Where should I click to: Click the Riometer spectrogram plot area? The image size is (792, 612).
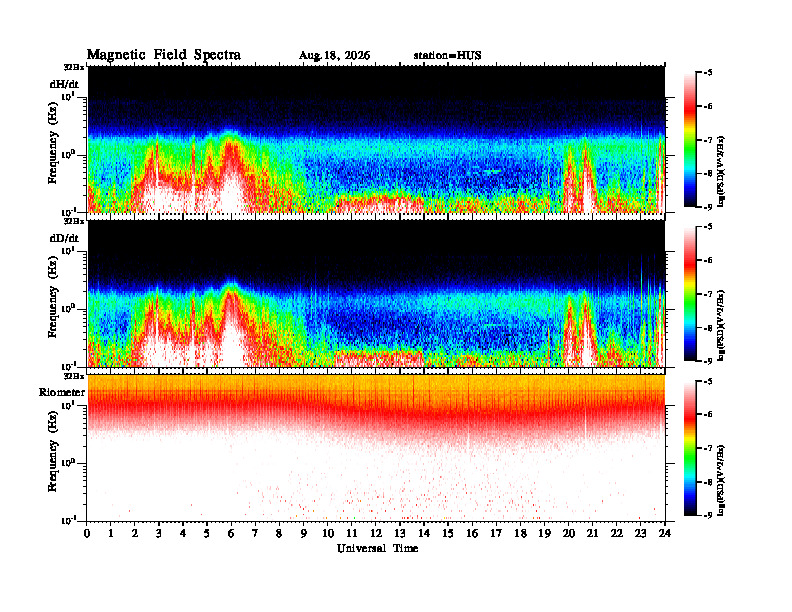[376, 448]
